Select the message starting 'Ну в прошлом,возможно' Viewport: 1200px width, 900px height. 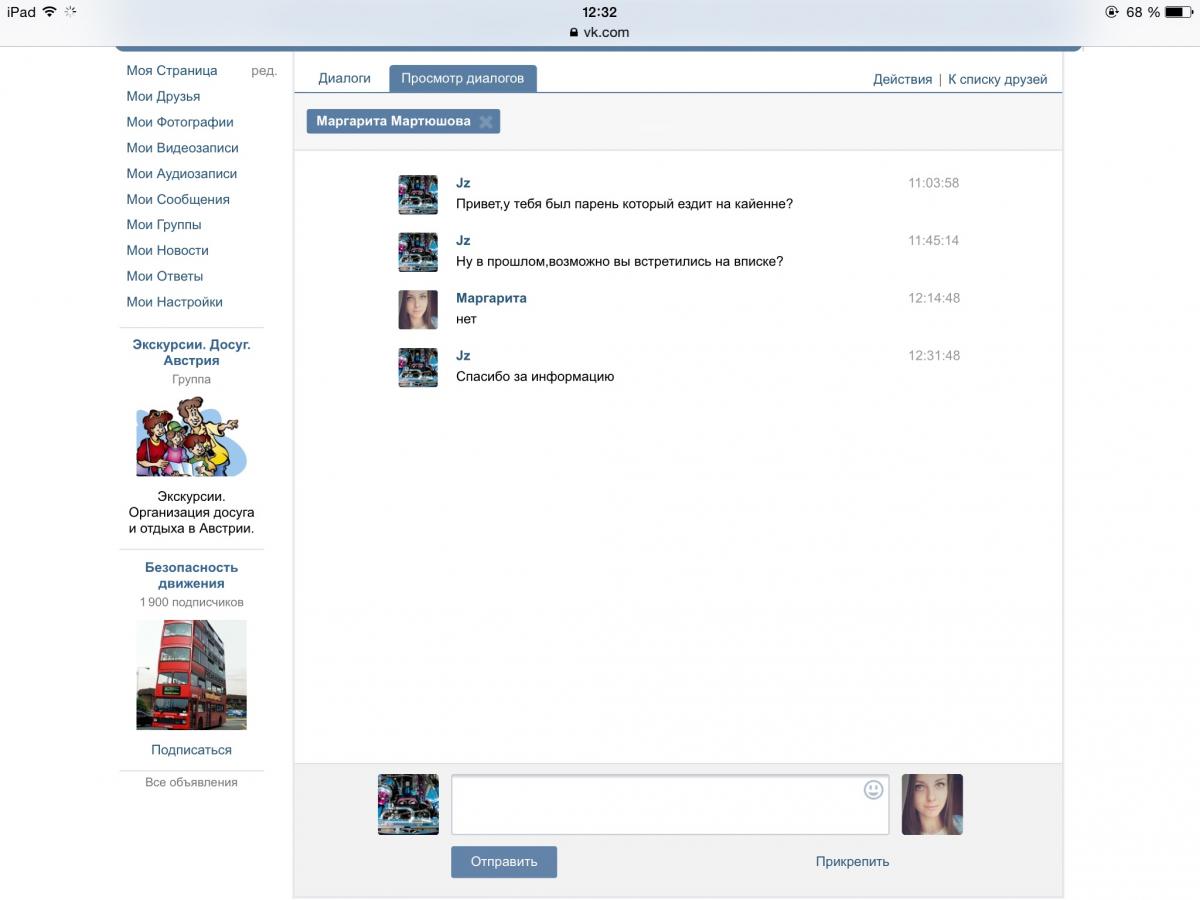point(619,262)
